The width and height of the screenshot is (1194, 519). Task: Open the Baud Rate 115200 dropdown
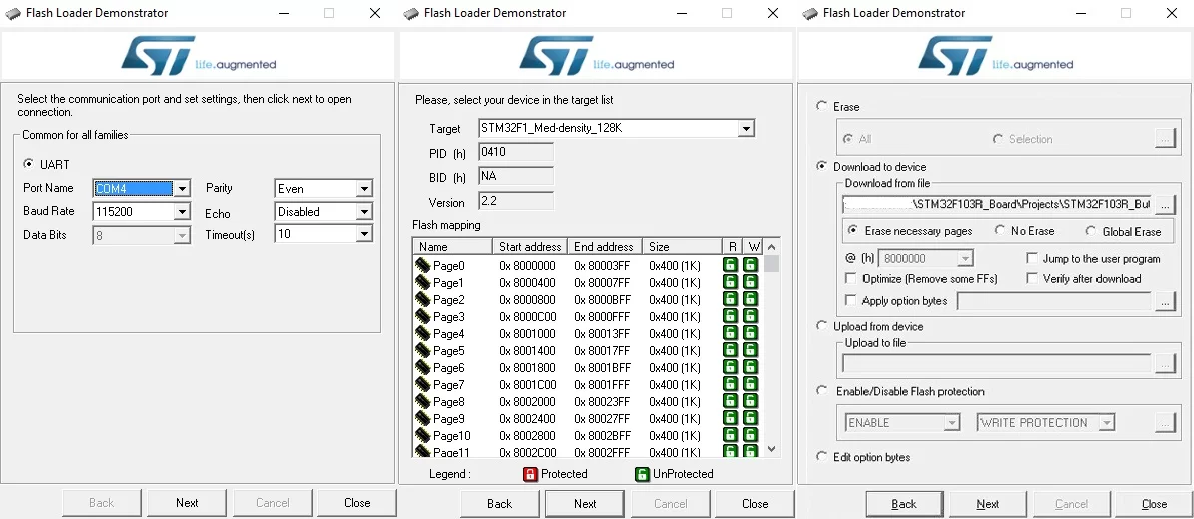(x=182, y=212)
